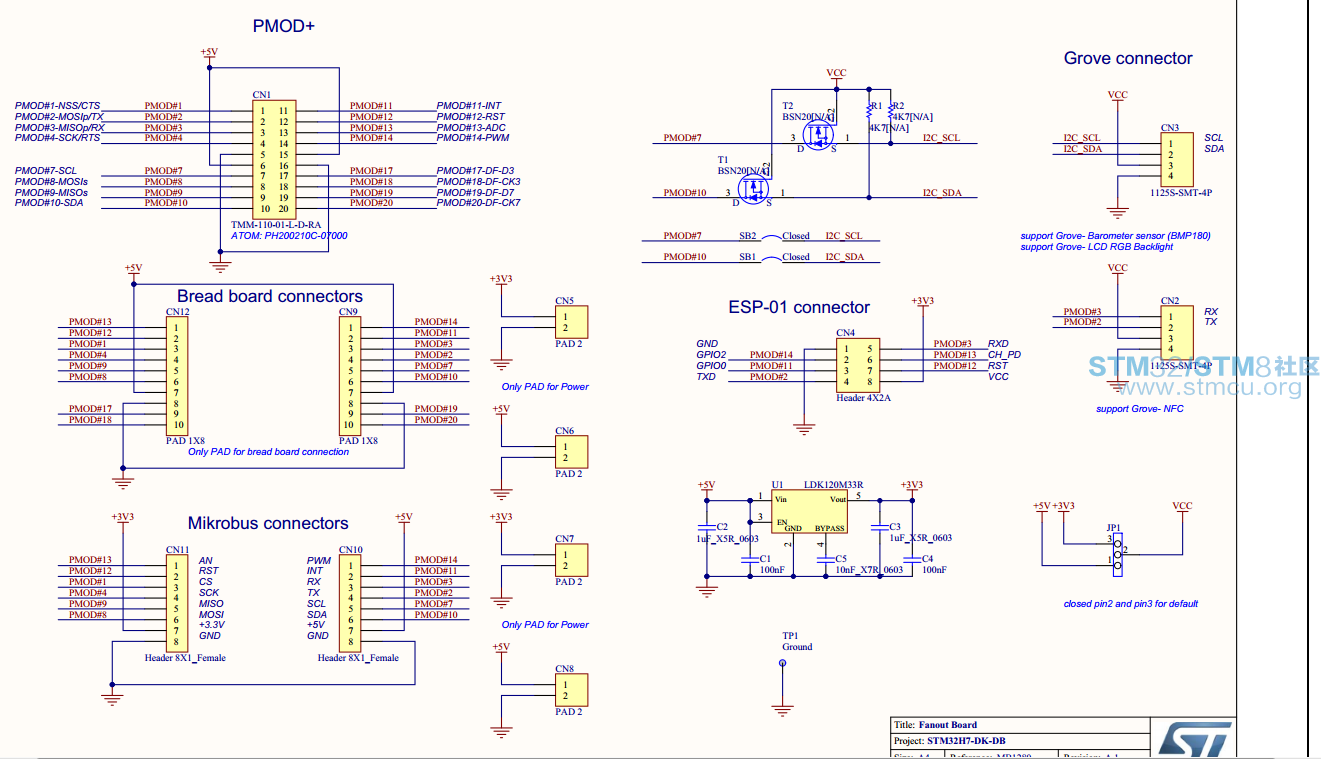The width and height of the screenshot is (1321, 759).
Task: Click the TP1 ground test point symbol
Action: 782,663
